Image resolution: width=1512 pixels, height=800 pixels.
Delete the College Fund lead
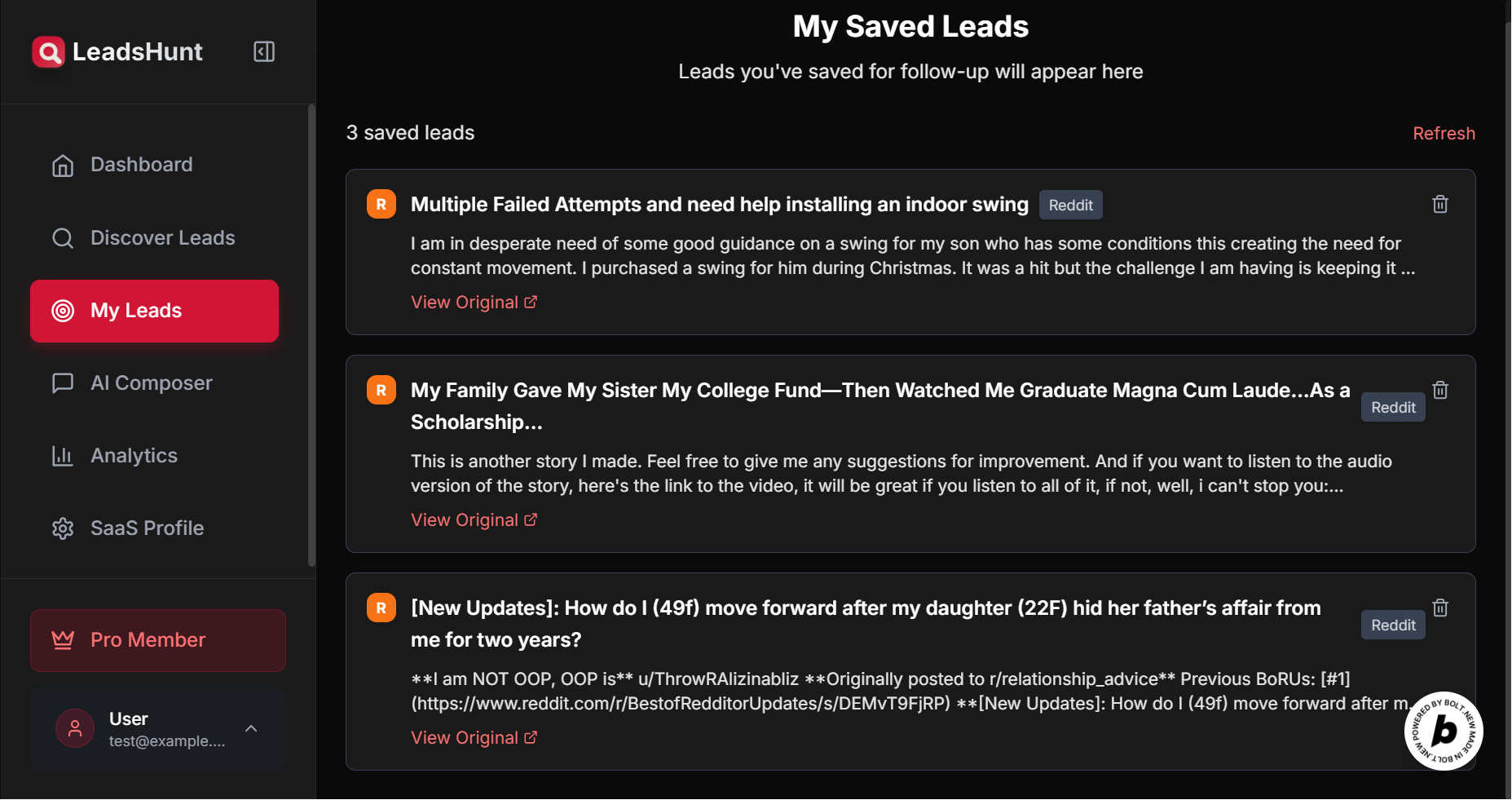(1440, 390)
